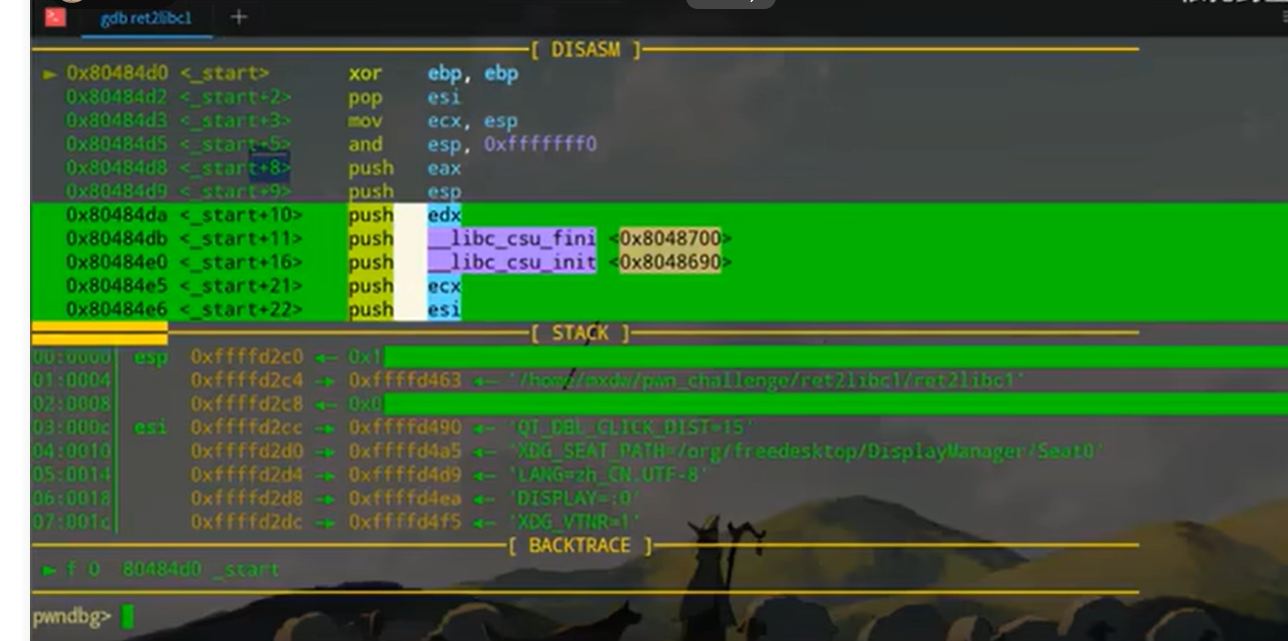The height and width of the screenshot is (641, 1288).
Task: Click the DISASM section header
Action: 585,49
